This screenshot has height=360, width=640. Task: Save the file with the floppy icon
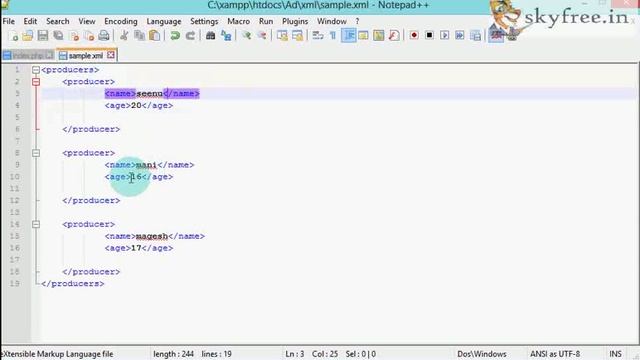click(x=43, y=36)
